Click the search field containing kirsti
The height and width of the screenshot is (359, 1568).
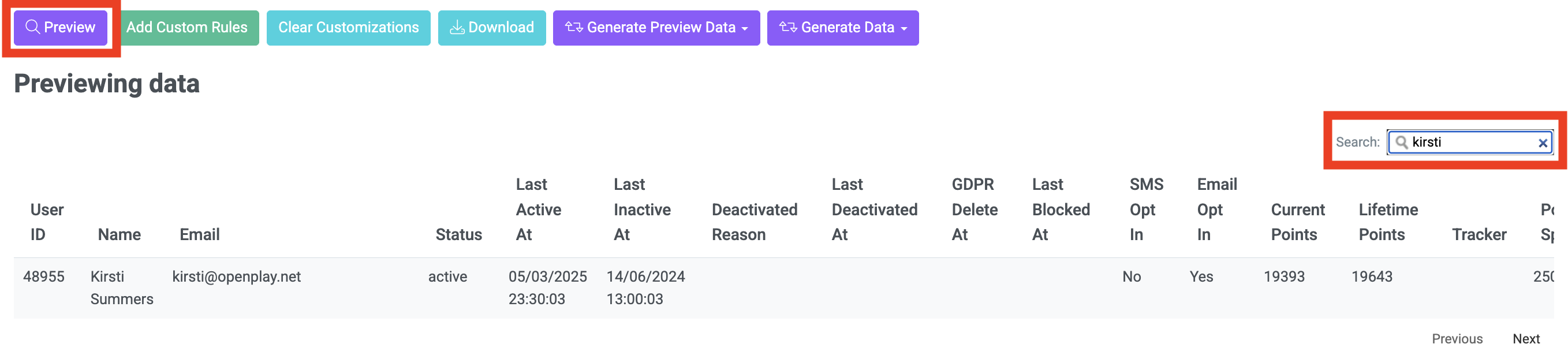coord(1470,142)
